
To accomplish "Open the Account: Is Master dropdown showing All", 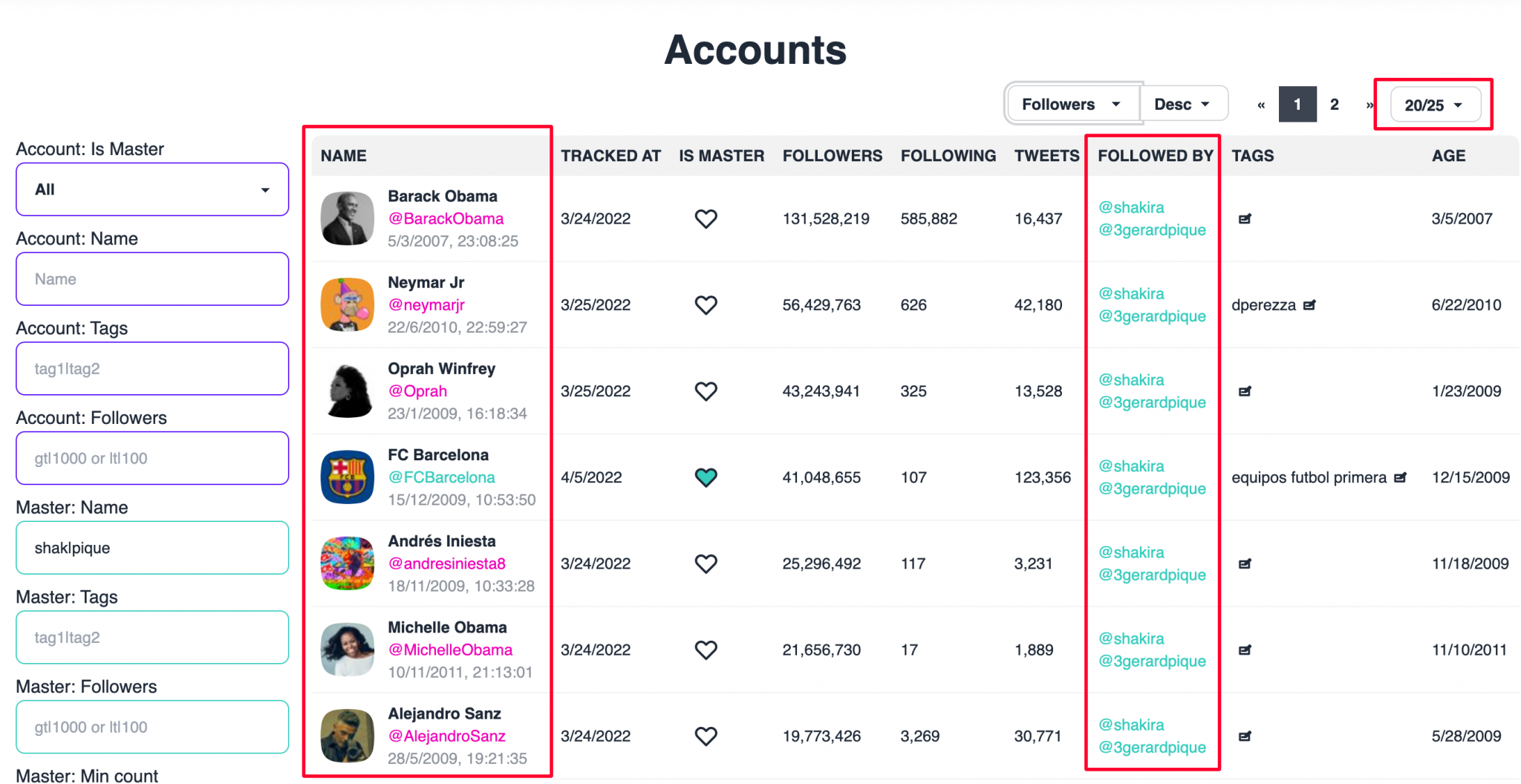I will (x=152, y=189).
